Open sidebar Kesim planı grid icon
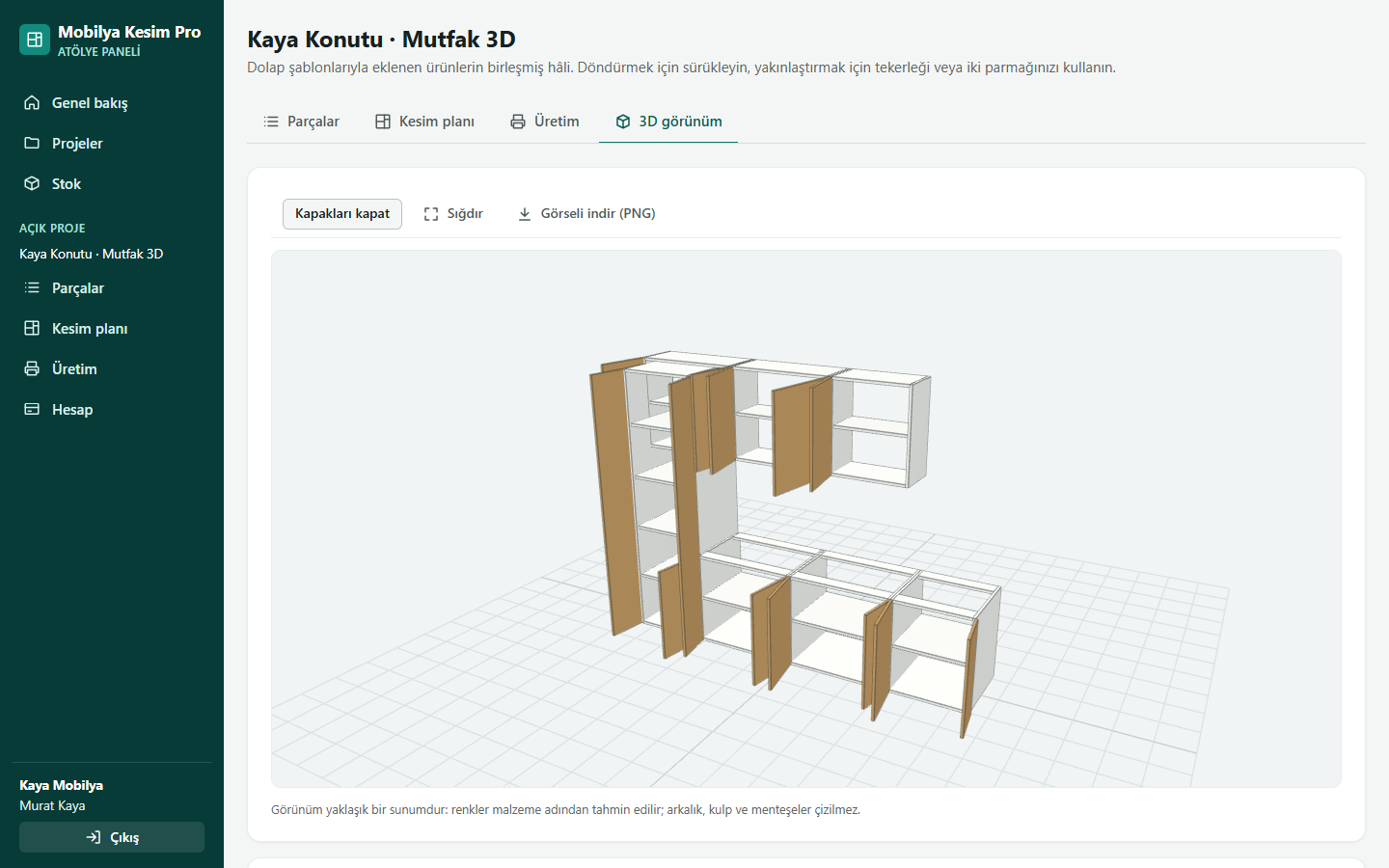 pyautogui.click(x=32, y=328)
